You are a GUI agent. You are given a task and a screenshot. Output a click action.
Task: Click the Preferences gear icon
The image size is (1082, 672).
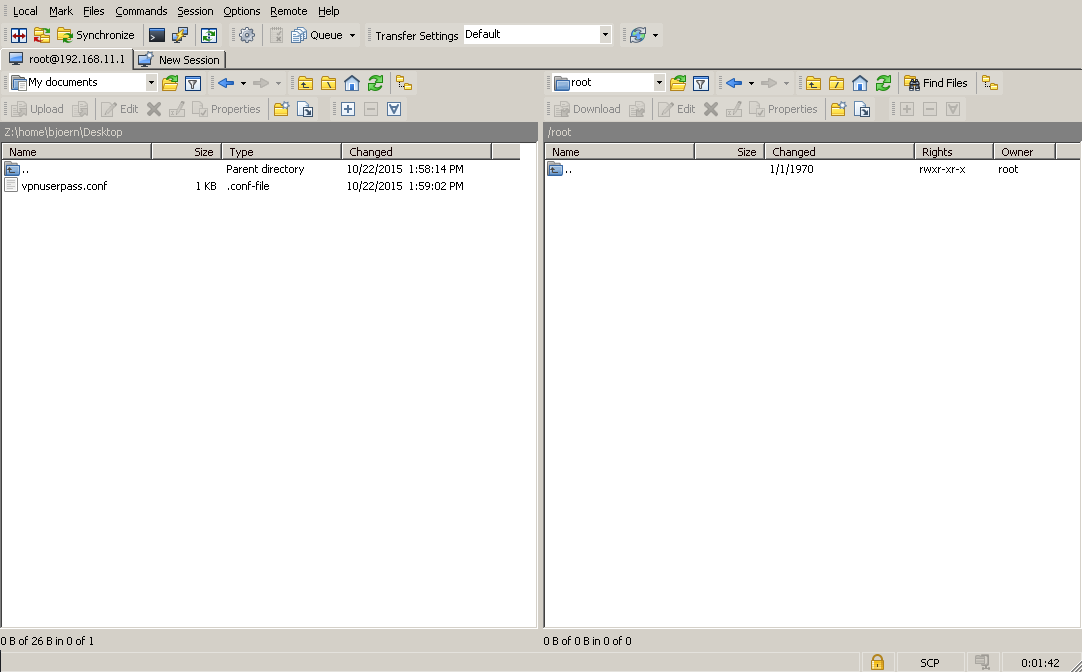point(247,35)
